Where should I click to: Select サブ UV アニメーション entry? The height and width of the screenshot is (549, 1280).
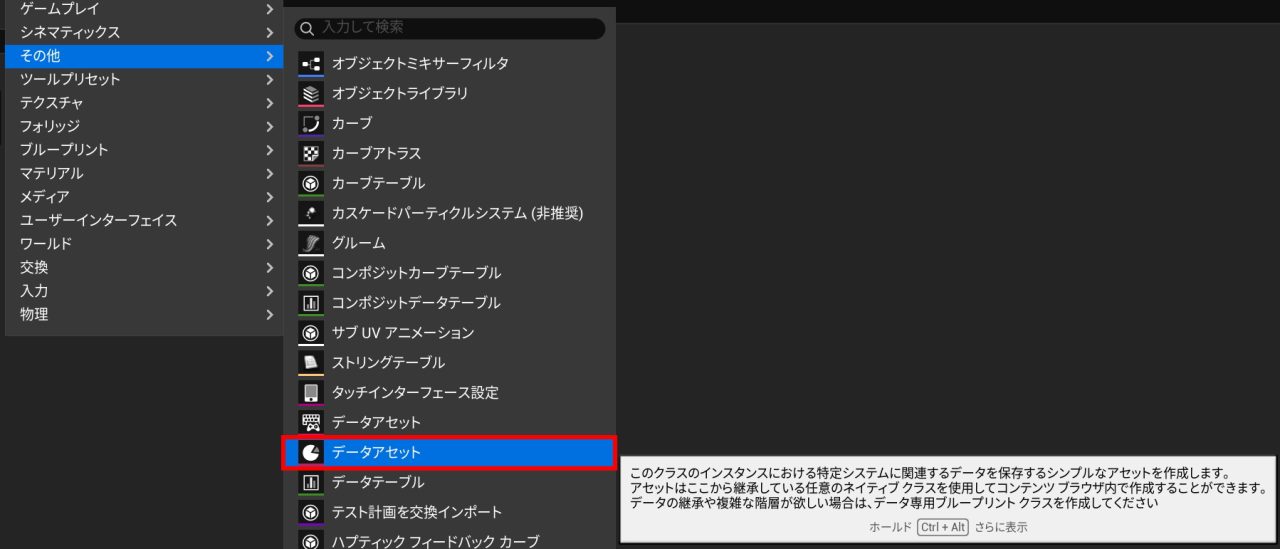[402, 332]
